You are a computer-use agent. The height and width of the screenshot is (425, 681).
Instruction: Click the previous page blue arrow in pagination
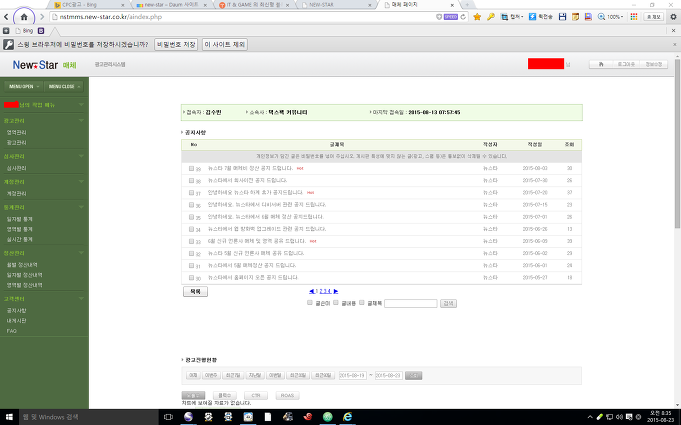point(311,291)
